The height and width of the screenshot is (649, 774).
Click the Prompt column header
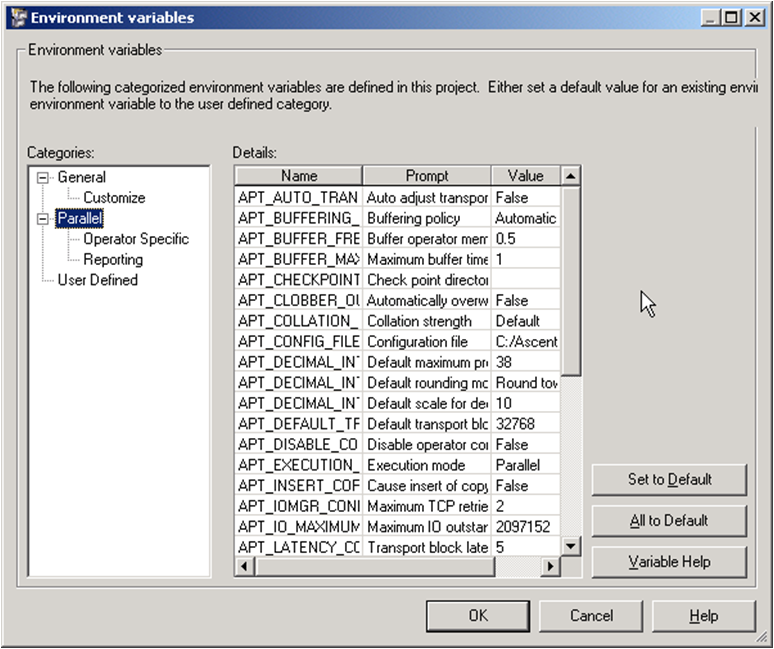[x=427, y=176]
